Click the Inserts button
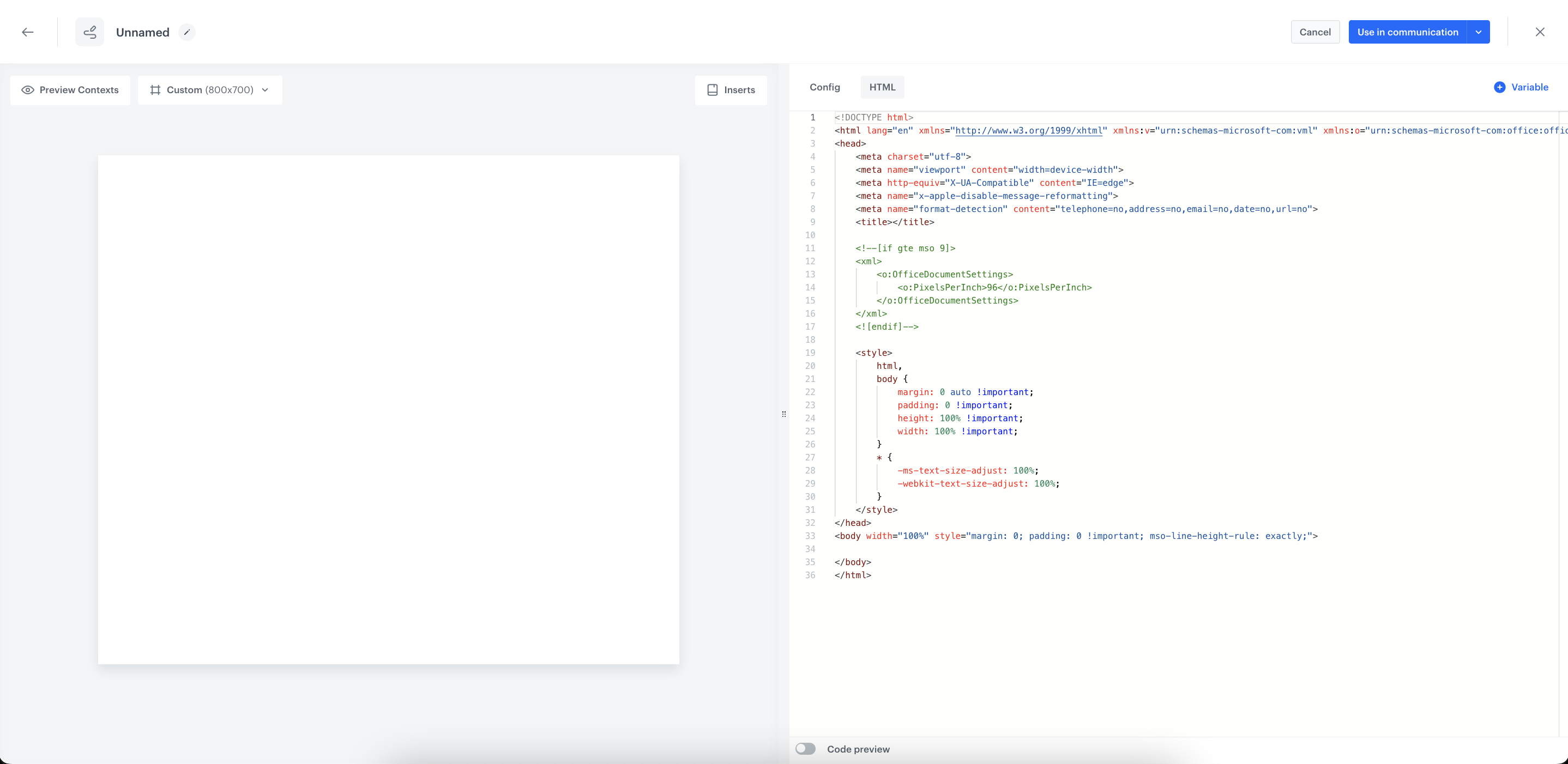The image size is (1568, 764). pyautogui.click(x=731, y=89)
